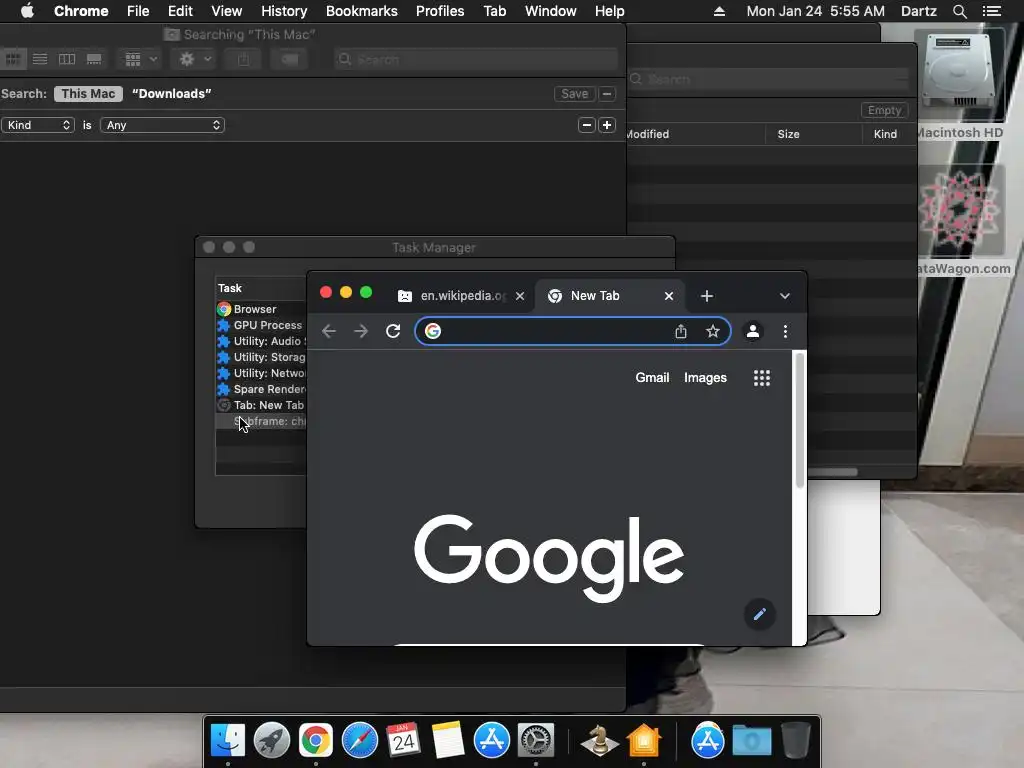Bookmark this tab with the star icon
Viewport: 1024px width, 768px height.
pyautogui.click(x=712, y=331)
